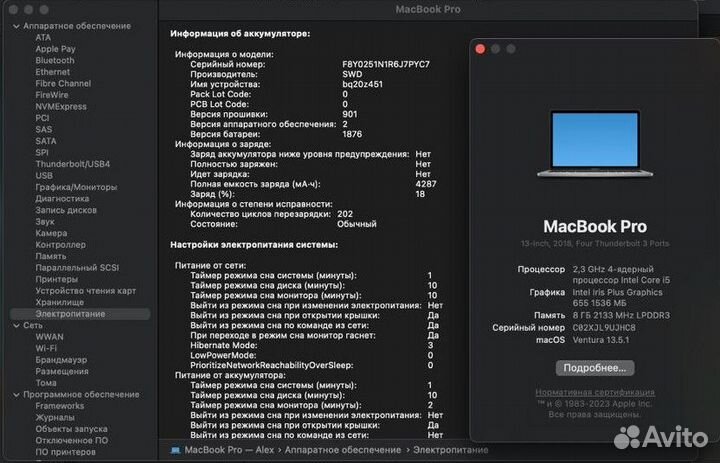Select highlighted Электропитание item
The image size is (720, 463).
pyautogui.click(x=80, y=314)
